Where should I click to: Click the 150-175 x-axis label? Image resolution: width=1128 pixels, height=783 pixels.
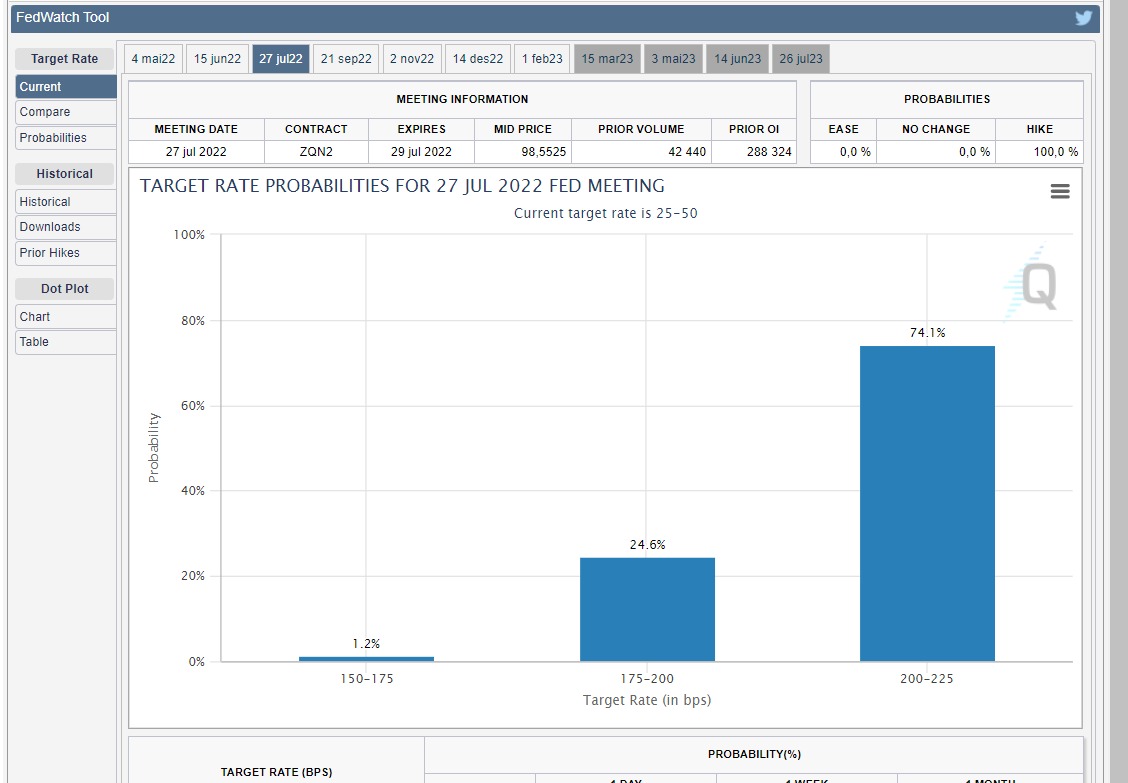(x=367, y=679)
